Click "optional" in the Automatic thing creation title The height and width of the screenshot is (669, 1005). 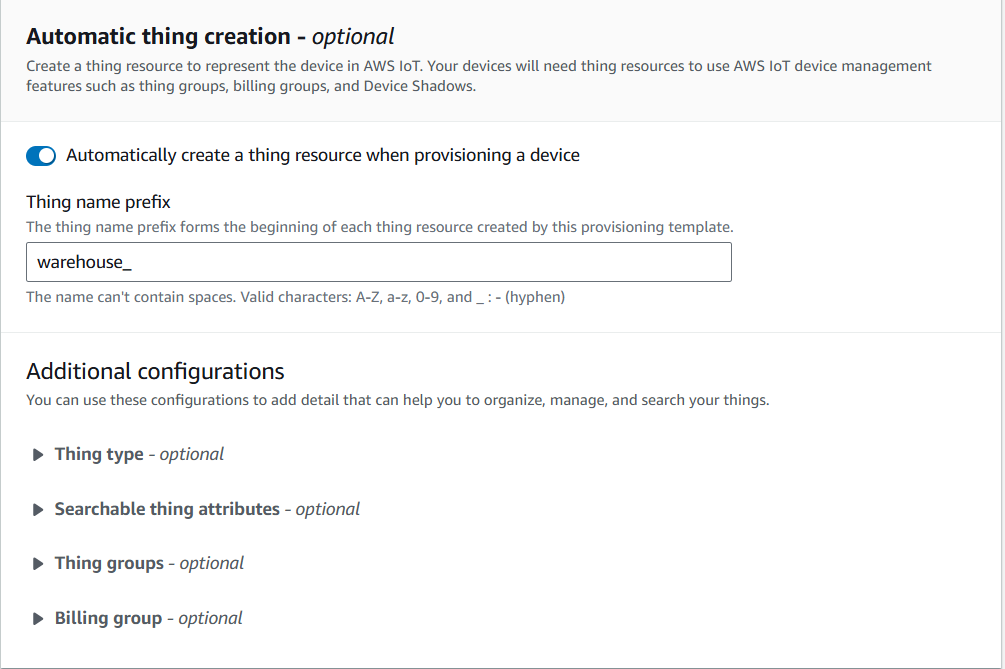click(x=353, y=37)
